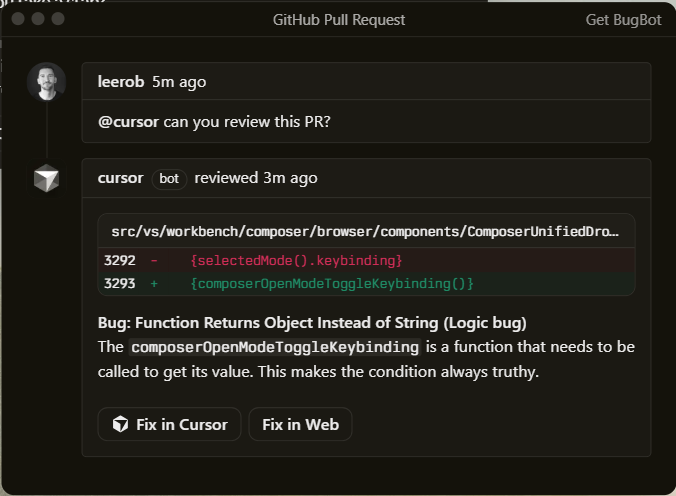Image resolution: width=676 pixels, height=496 pixels.
Task: Minimize window using the middle dot
Action: pos(38,19)
